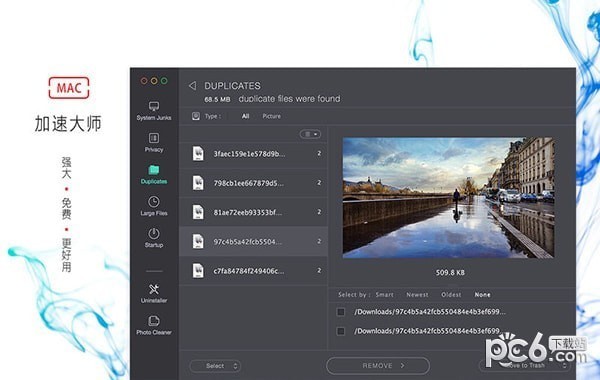Open the Uninstaller tools icon
The image size is (600, 380).
pyautogui.click(x=154, y=289)
